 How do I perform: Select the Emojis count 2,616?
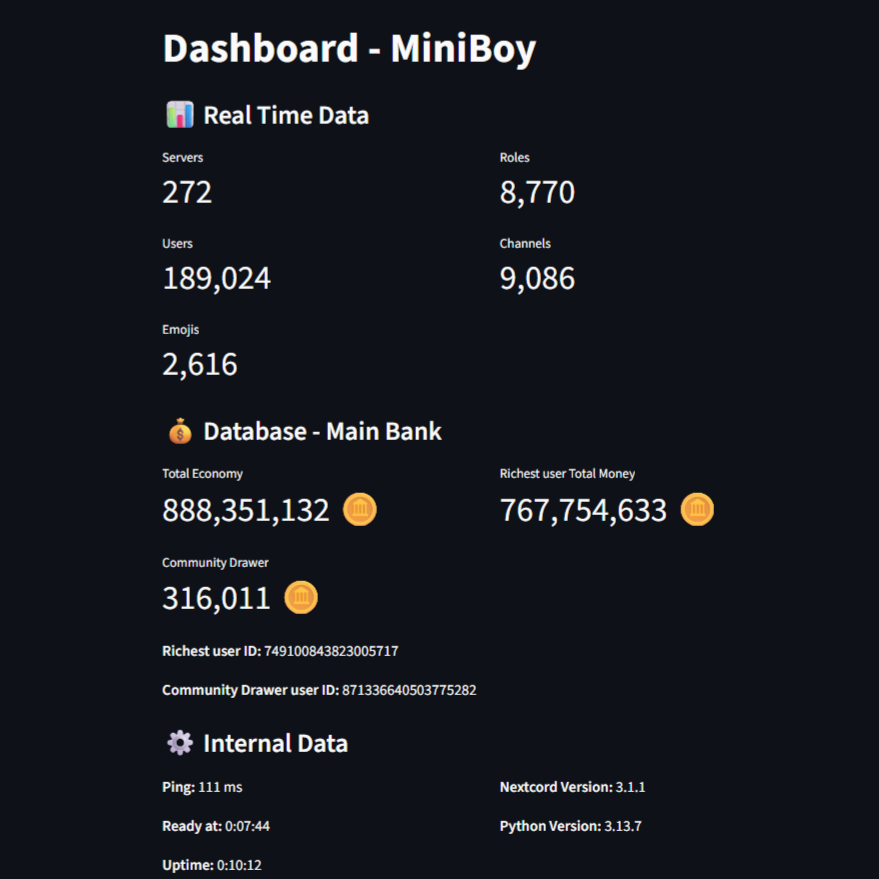[200, 364]
